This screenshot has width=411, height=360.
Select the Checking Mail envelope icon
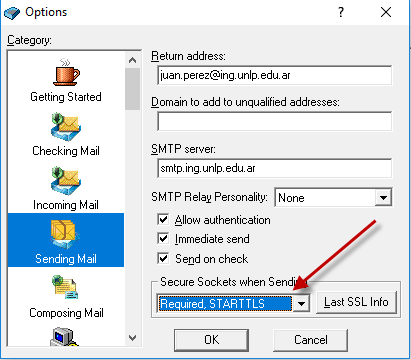pos(66,127)
